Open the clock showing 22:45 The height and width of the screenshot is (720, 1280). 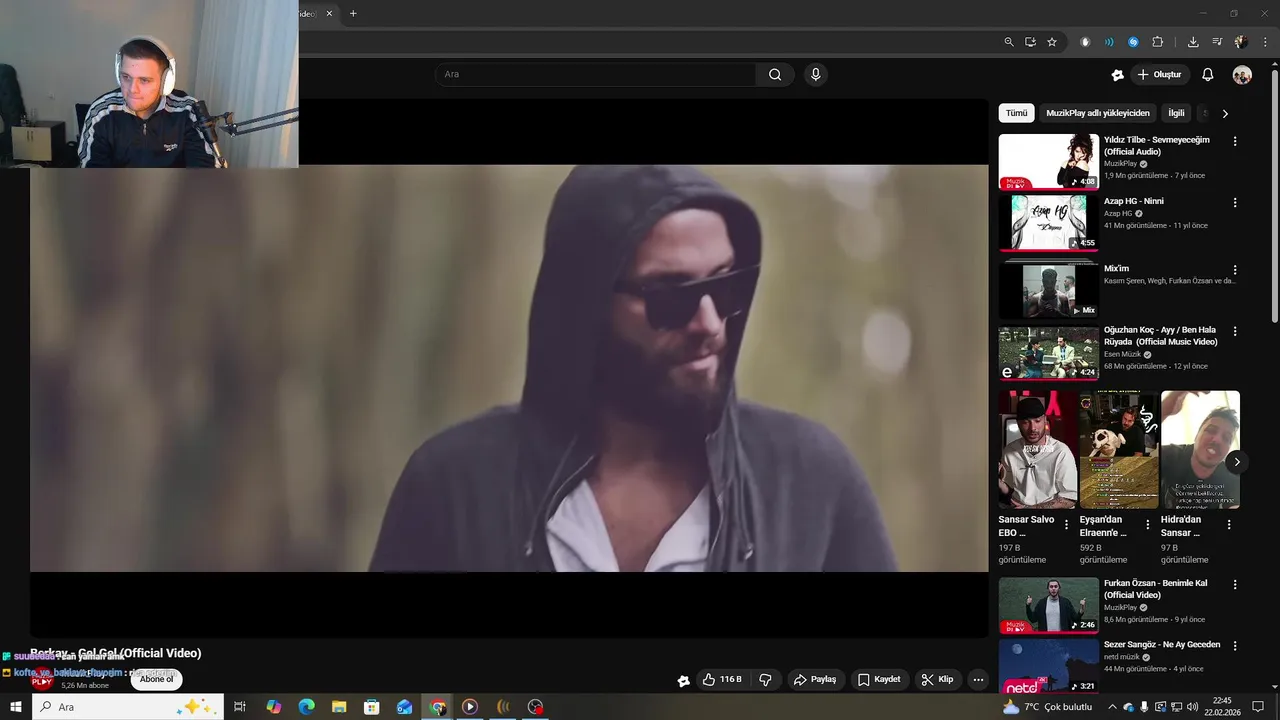[1222, 707]
